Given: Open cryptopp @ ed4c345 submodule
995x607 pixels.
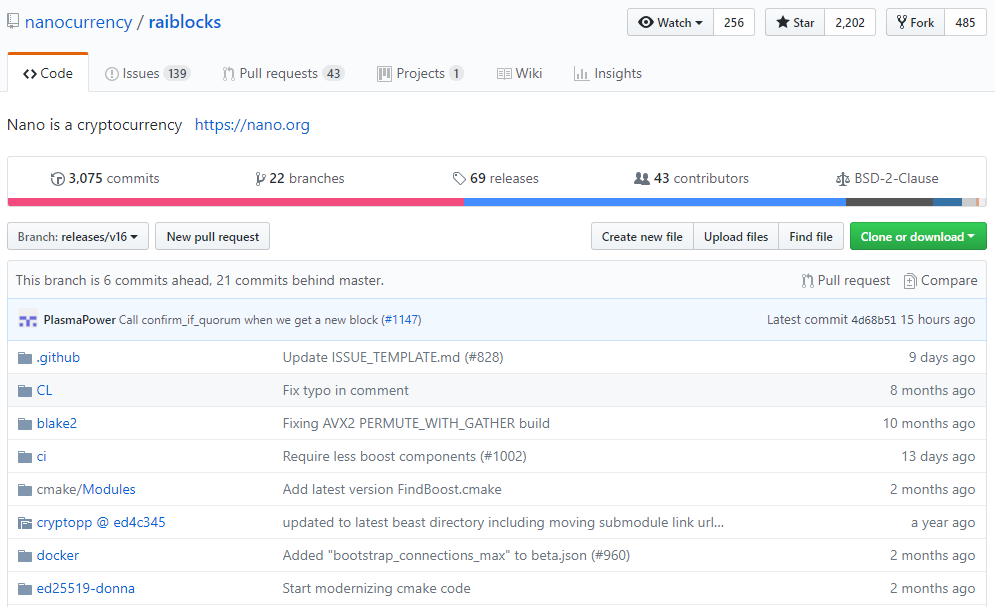Looking at the screenshot, I should [x=101, y=523].
